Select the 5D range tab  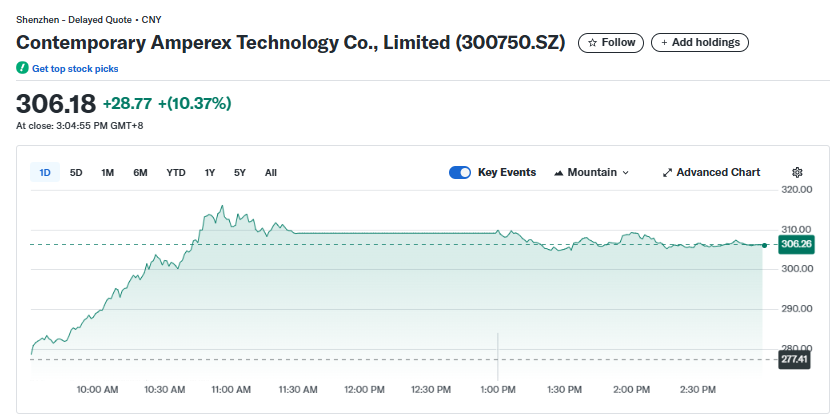(76, 173)
